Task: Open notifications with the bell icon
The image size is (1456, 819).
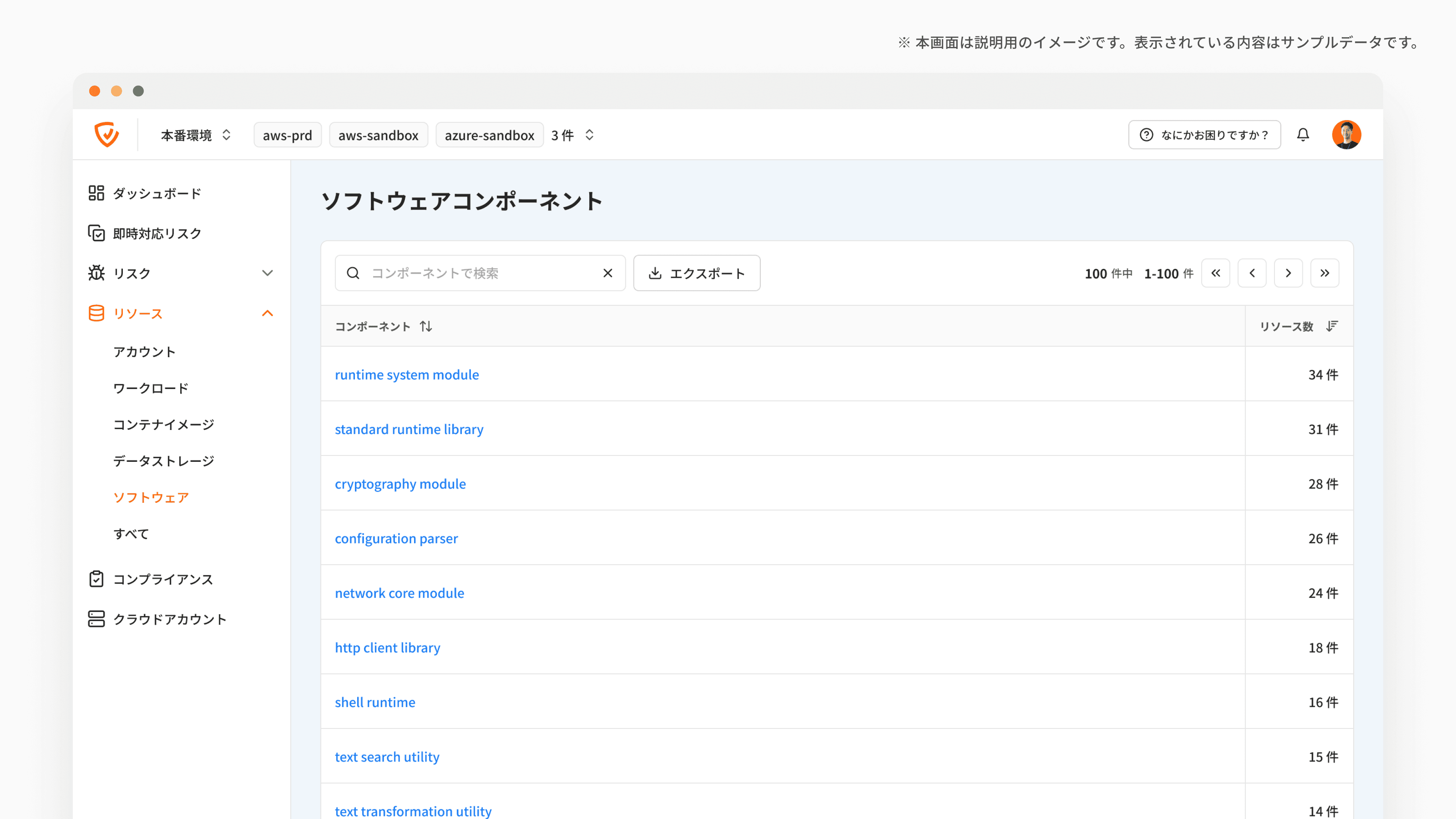Action: coord(1303,135)
